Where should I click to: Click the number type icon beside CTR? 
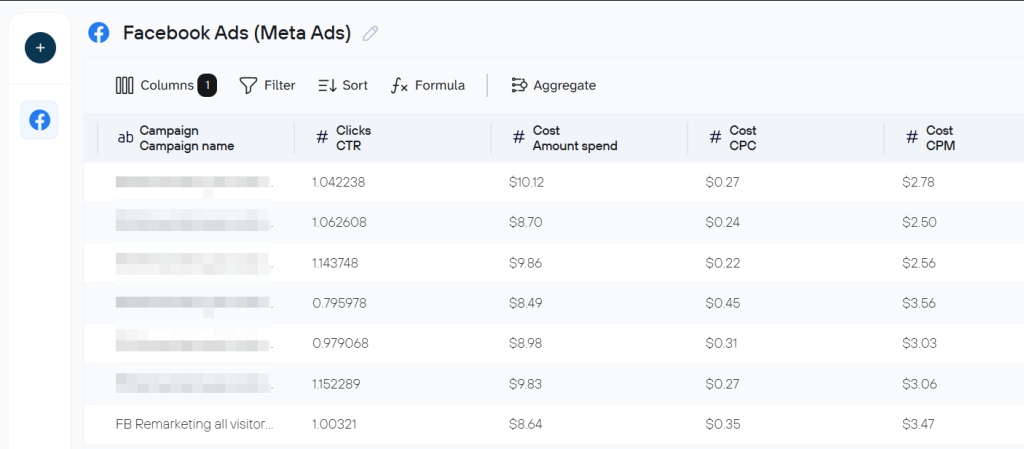coord(322,138)
